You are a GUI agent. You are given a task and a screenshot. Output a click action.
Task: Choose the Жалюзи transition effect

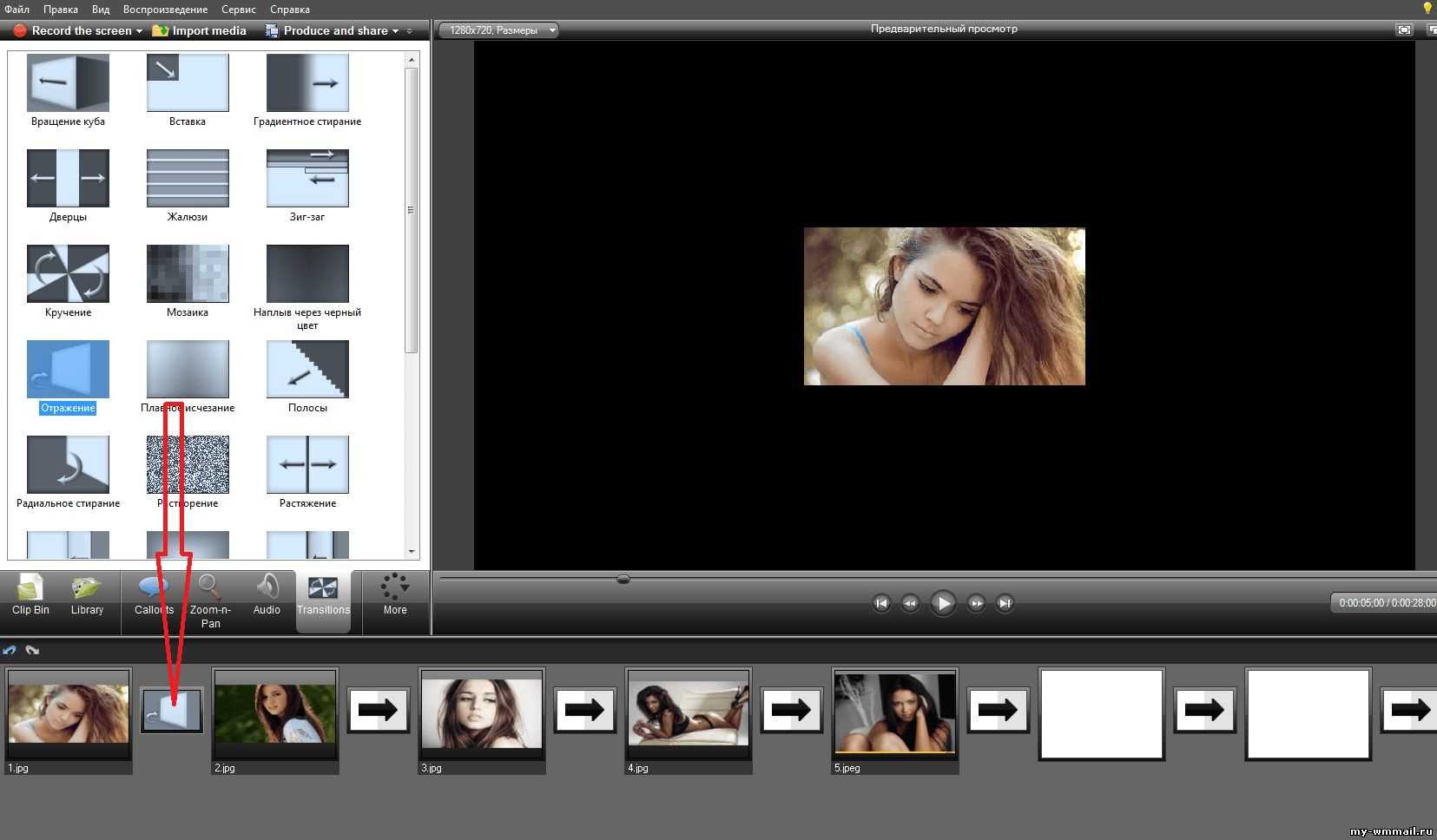pos(188,178)
